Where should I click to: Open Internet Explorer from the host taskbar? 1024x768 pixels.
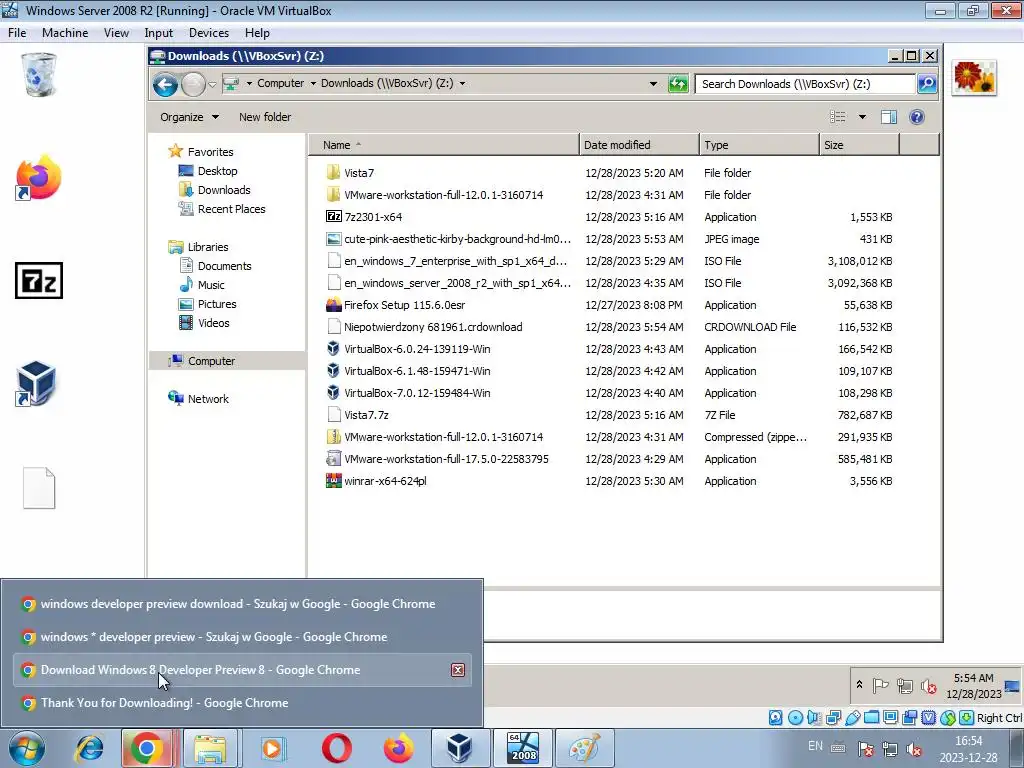89,748
